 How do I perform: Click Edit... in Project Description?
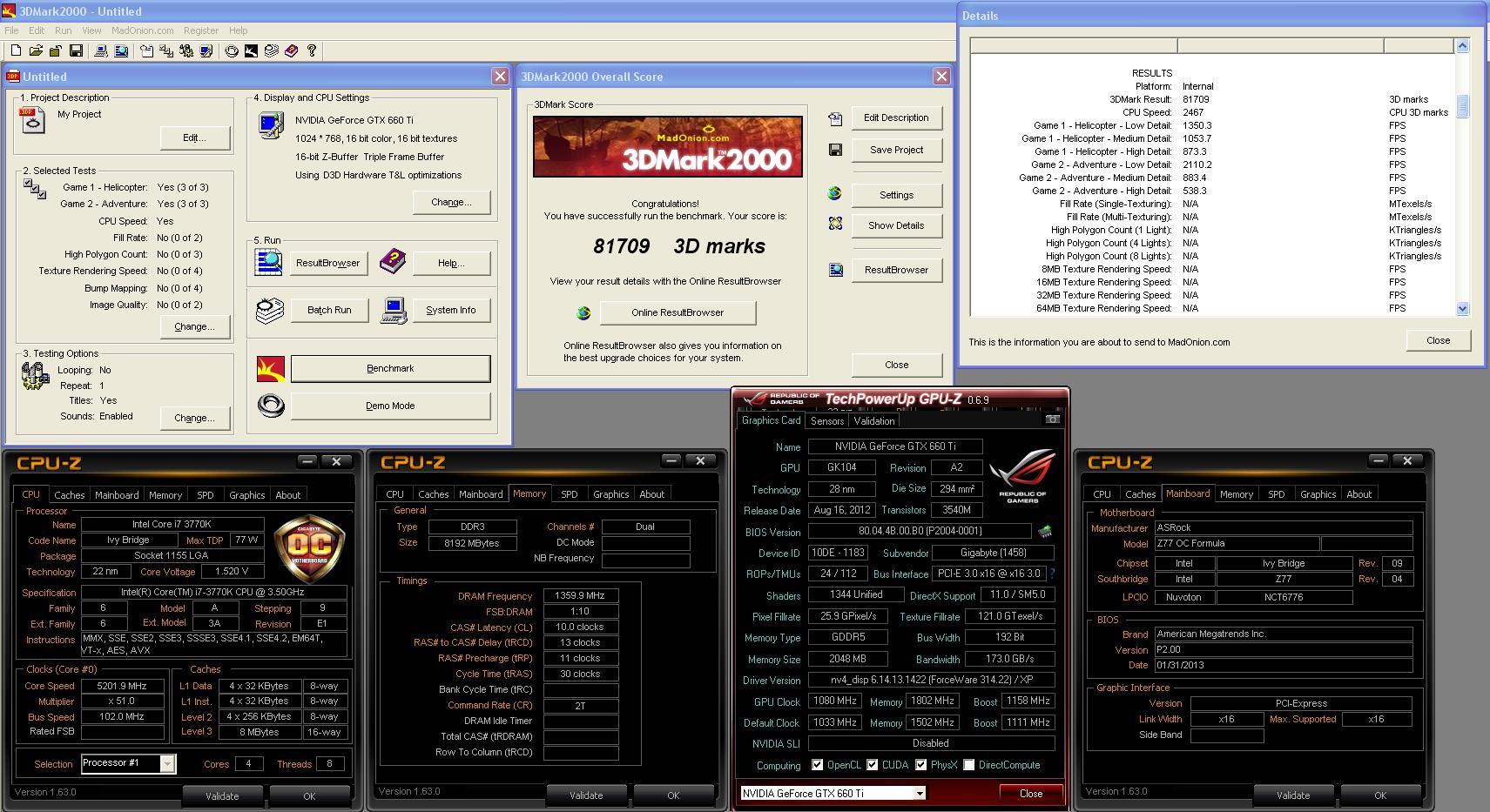[x=194, y=138]
